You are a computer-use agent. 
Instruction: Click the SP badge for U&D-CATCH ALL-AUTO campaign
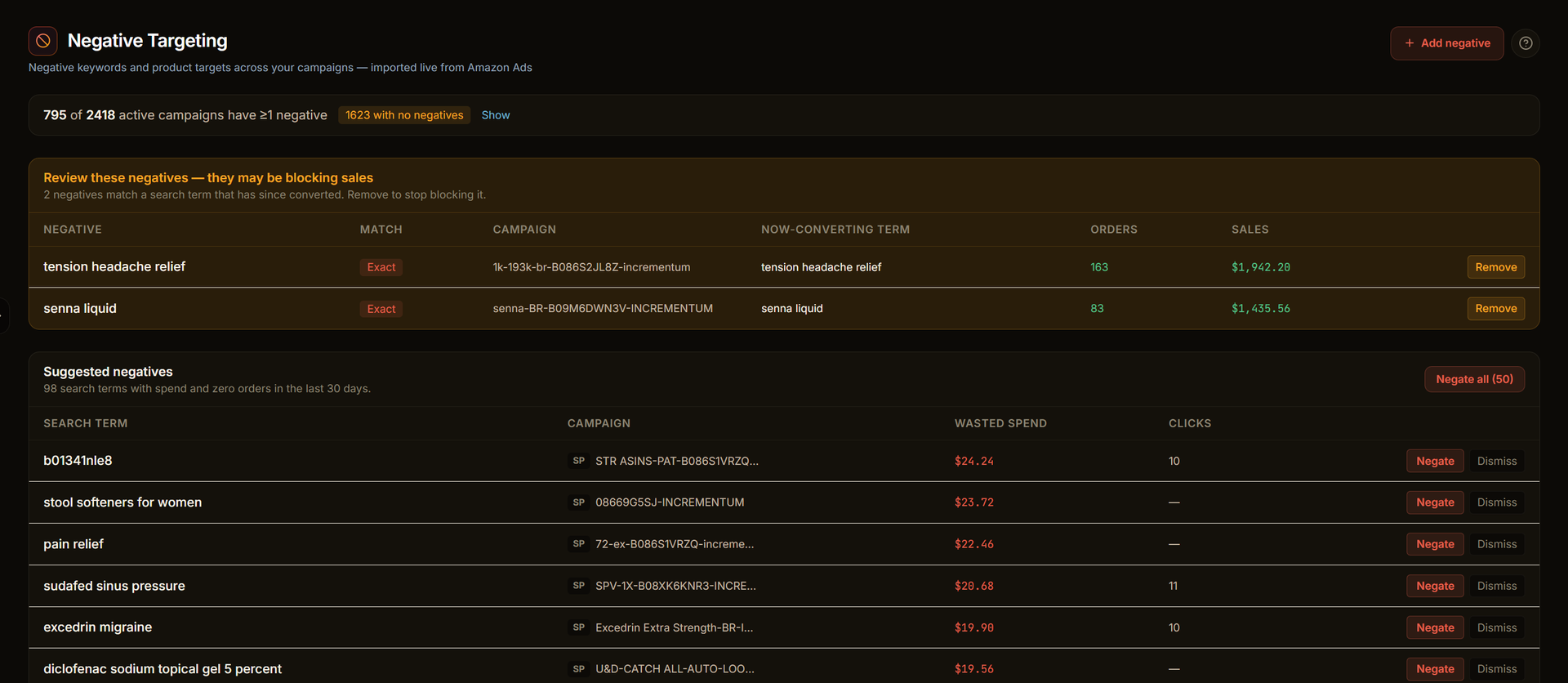click(579, 669)
